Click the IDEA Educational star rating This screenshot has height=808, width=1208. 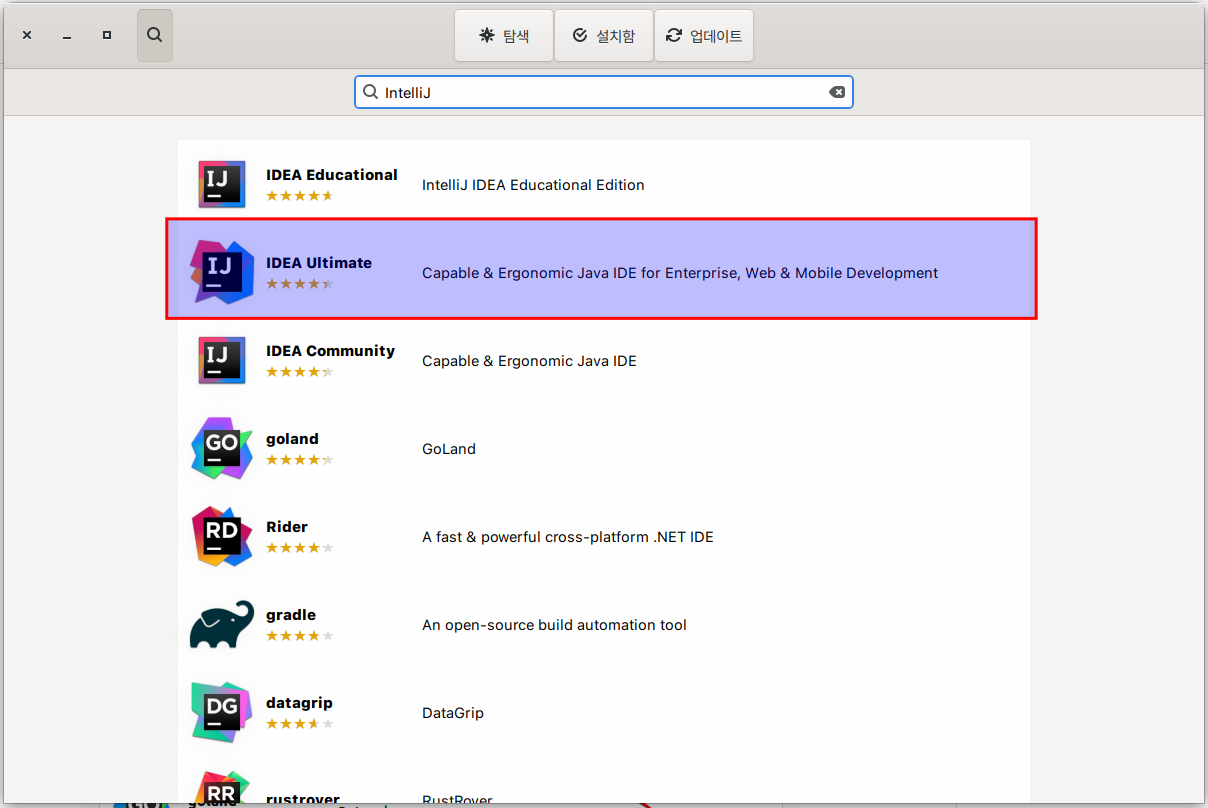300,196
